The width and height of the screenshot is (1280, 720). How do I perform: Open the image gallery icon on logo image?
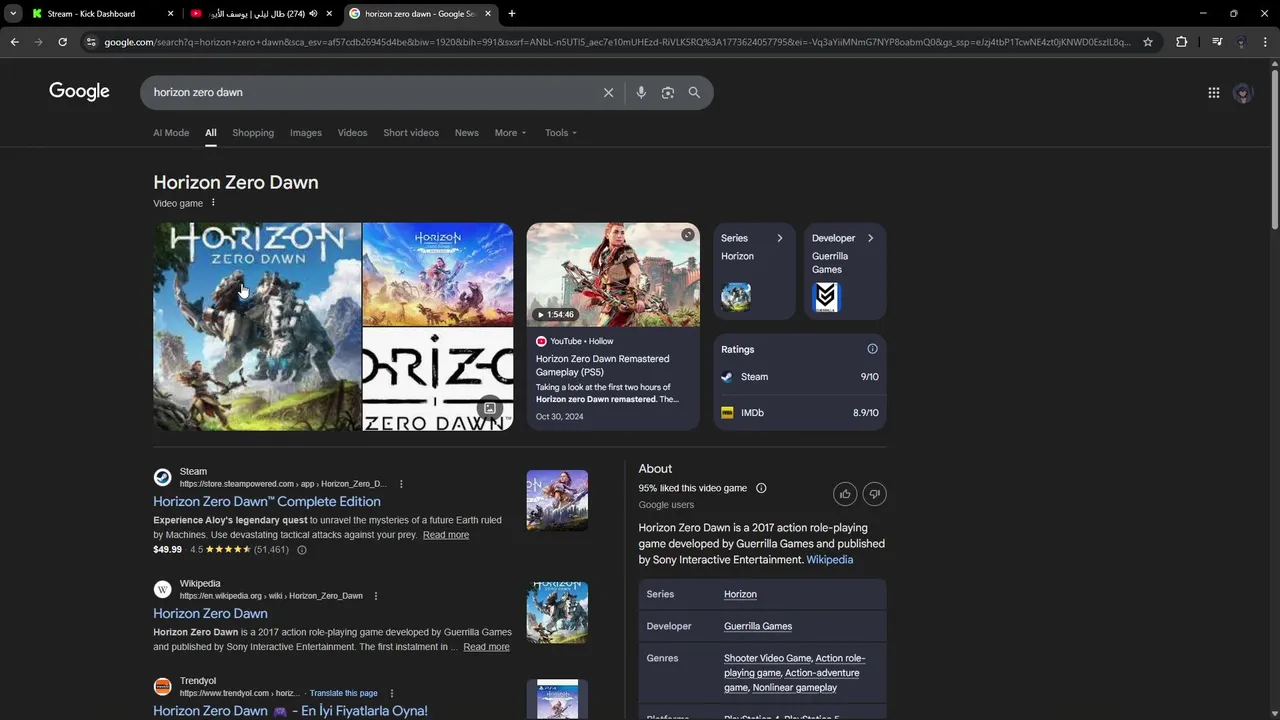pyautogui.click(x=490, y=408)
